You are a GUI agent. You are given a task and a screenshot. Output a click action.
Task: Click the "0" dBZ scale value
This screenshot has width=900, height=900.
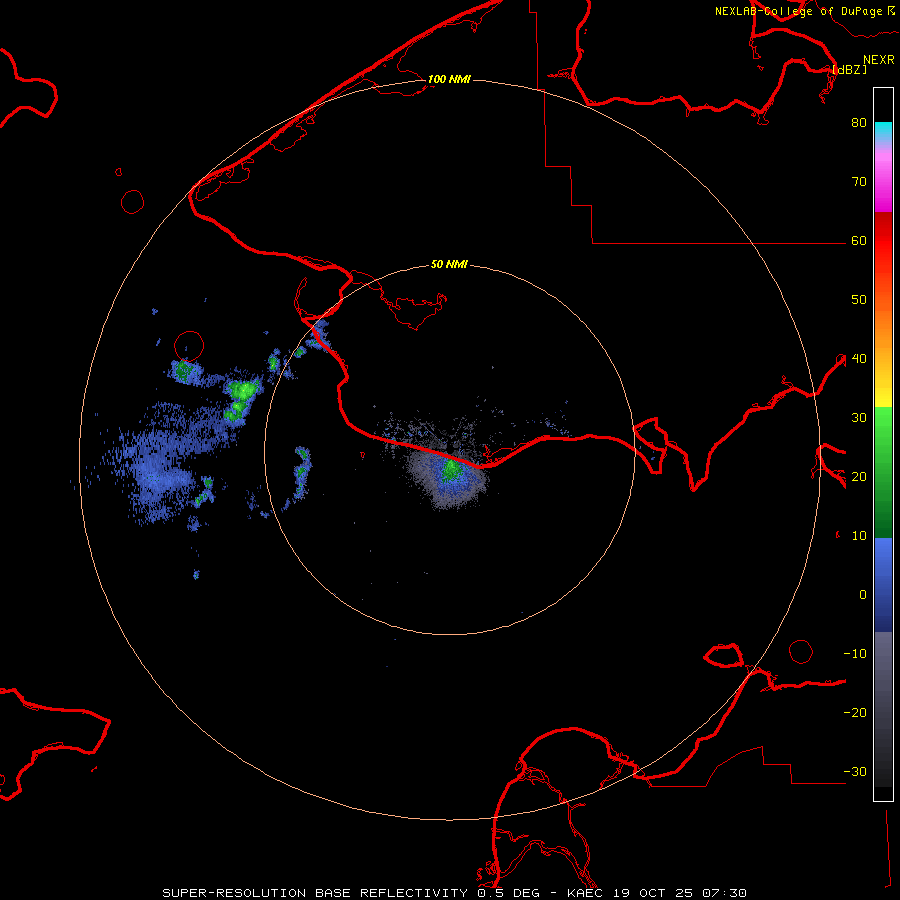(863, 595)
